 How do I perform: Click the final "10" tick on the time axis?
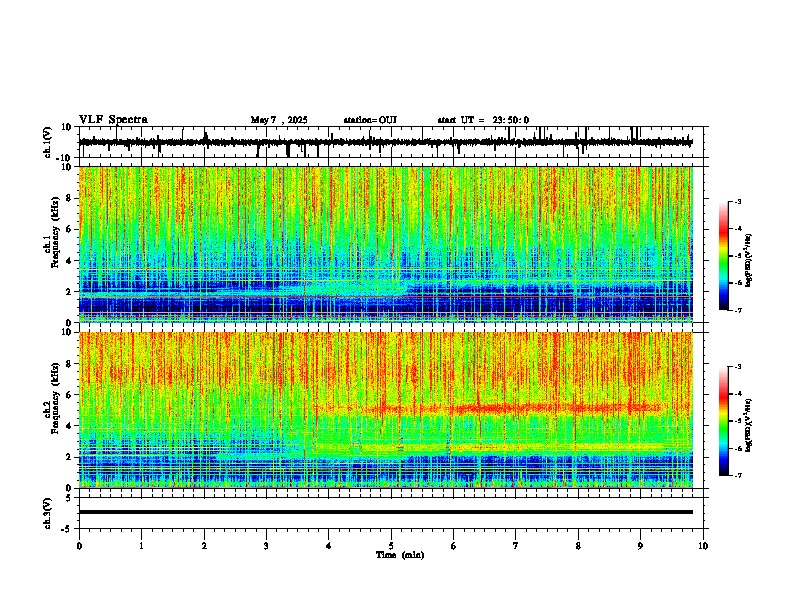(x=703, y=546)
